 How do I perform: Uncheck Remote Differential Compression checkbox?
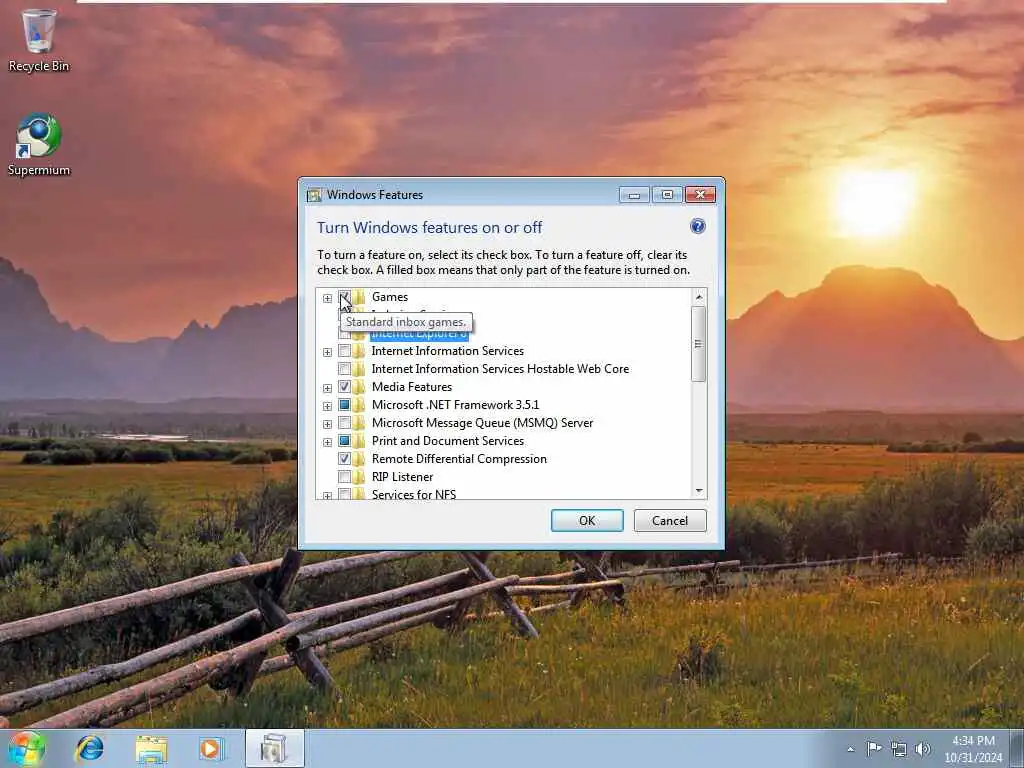coord(344,459)
